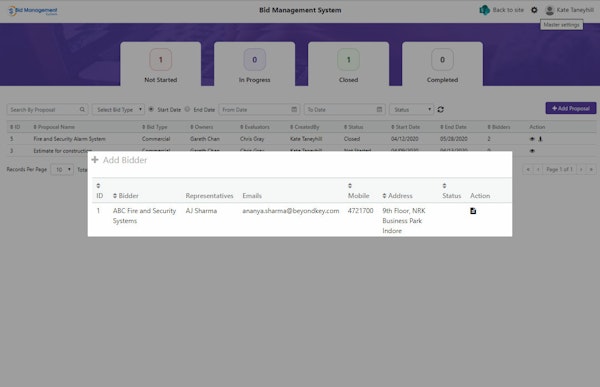The width and height of the screenshot is (600, 387).
Task: Click the 05/28/2020 end date cell
Action: [x=453, y=139]
